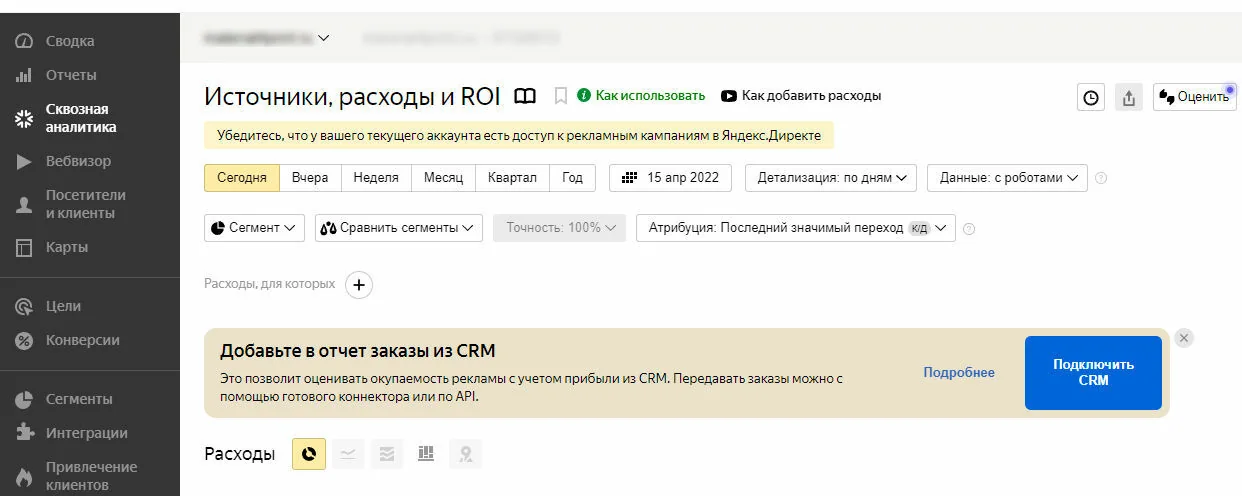Open the Точность: 100% dropdown
This screenshot has height=496, width=1242.
(x=560, y=228)
